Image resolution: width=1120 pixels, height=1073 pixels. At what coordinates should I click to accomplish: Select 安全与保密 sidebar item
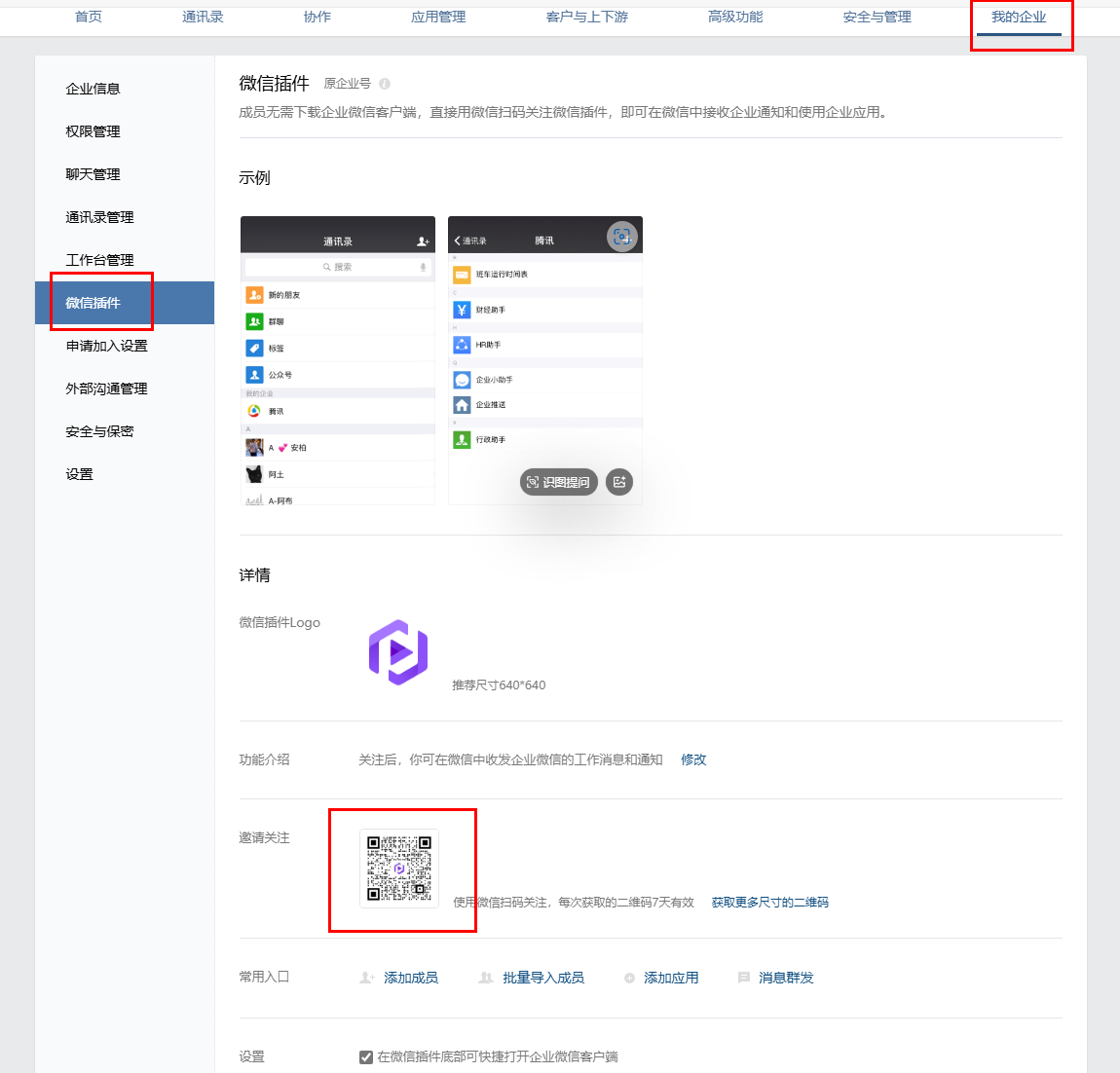pyautogui.click(x=100, y=431)
